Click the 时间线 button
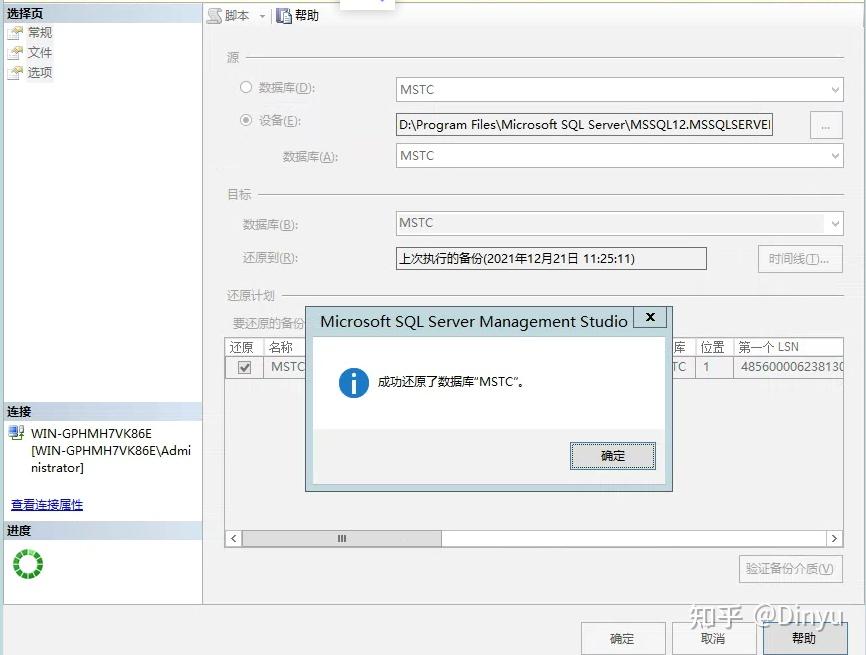The width and height of the screenshot is (866, 655). pyautogui.click(x=800, y=258)
